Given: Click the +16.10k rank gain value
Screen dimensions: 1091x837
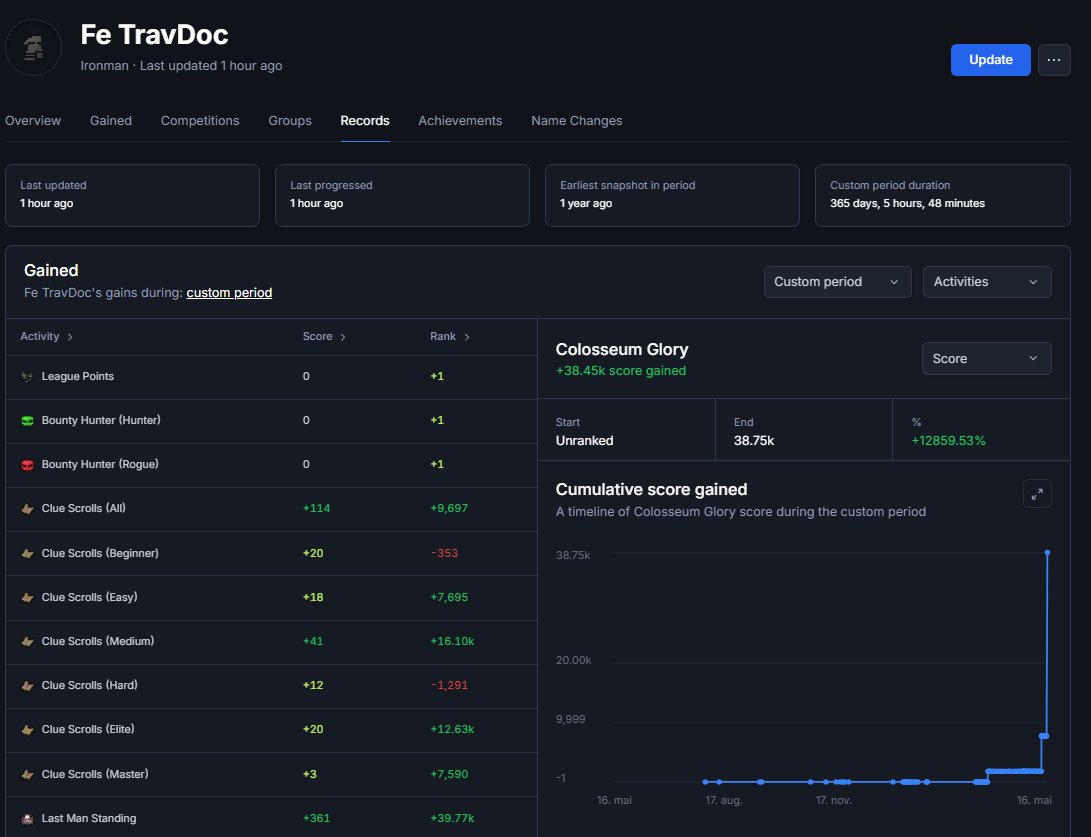Looking at the screenshot, I should coord(452,641).
